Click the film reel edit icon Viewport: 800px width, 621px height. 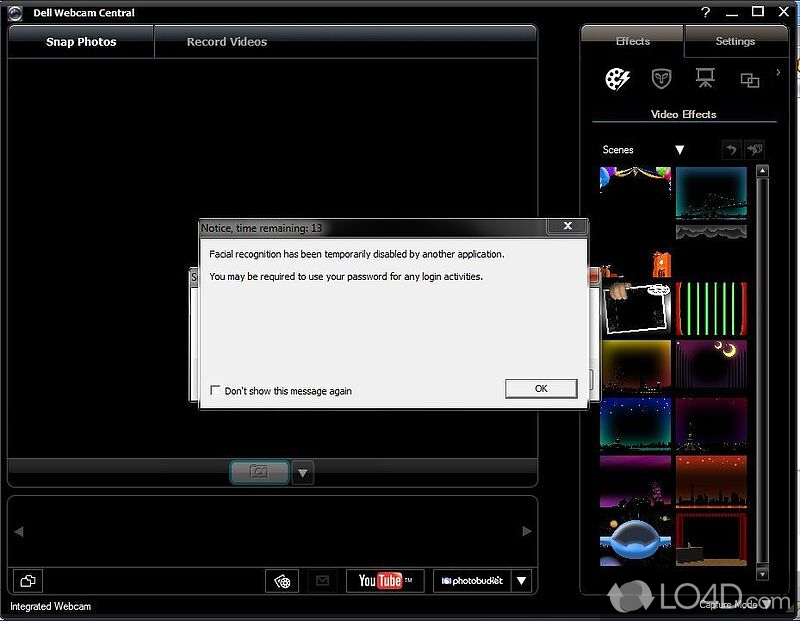pyautogui.click(x=283, y=581)
